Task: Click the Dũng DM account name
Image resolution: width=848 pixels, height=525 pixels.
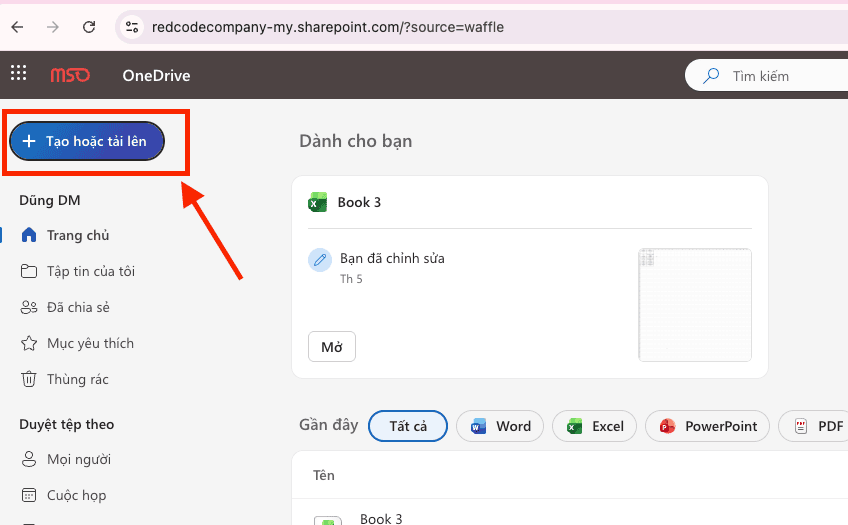Action: tap(50, 201)
